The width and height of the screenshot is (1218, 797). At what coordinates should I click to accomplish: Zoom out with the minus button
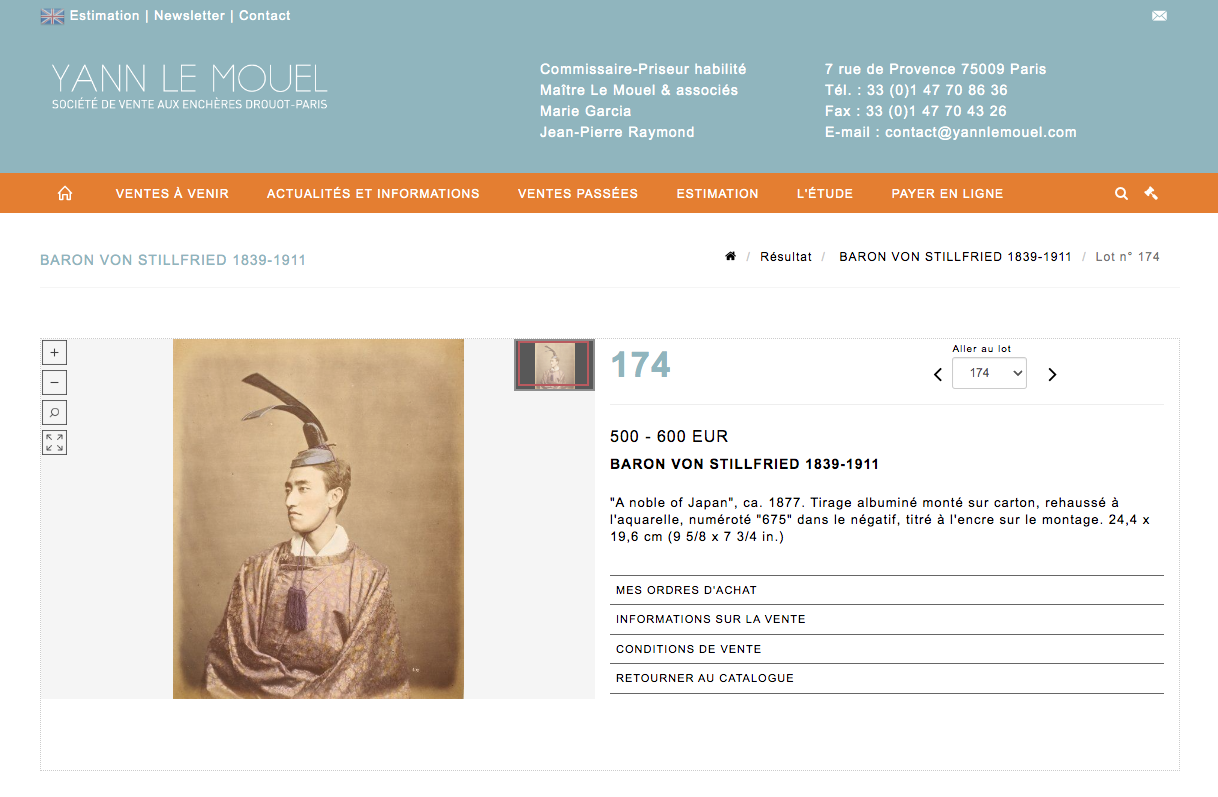point(55,382)
